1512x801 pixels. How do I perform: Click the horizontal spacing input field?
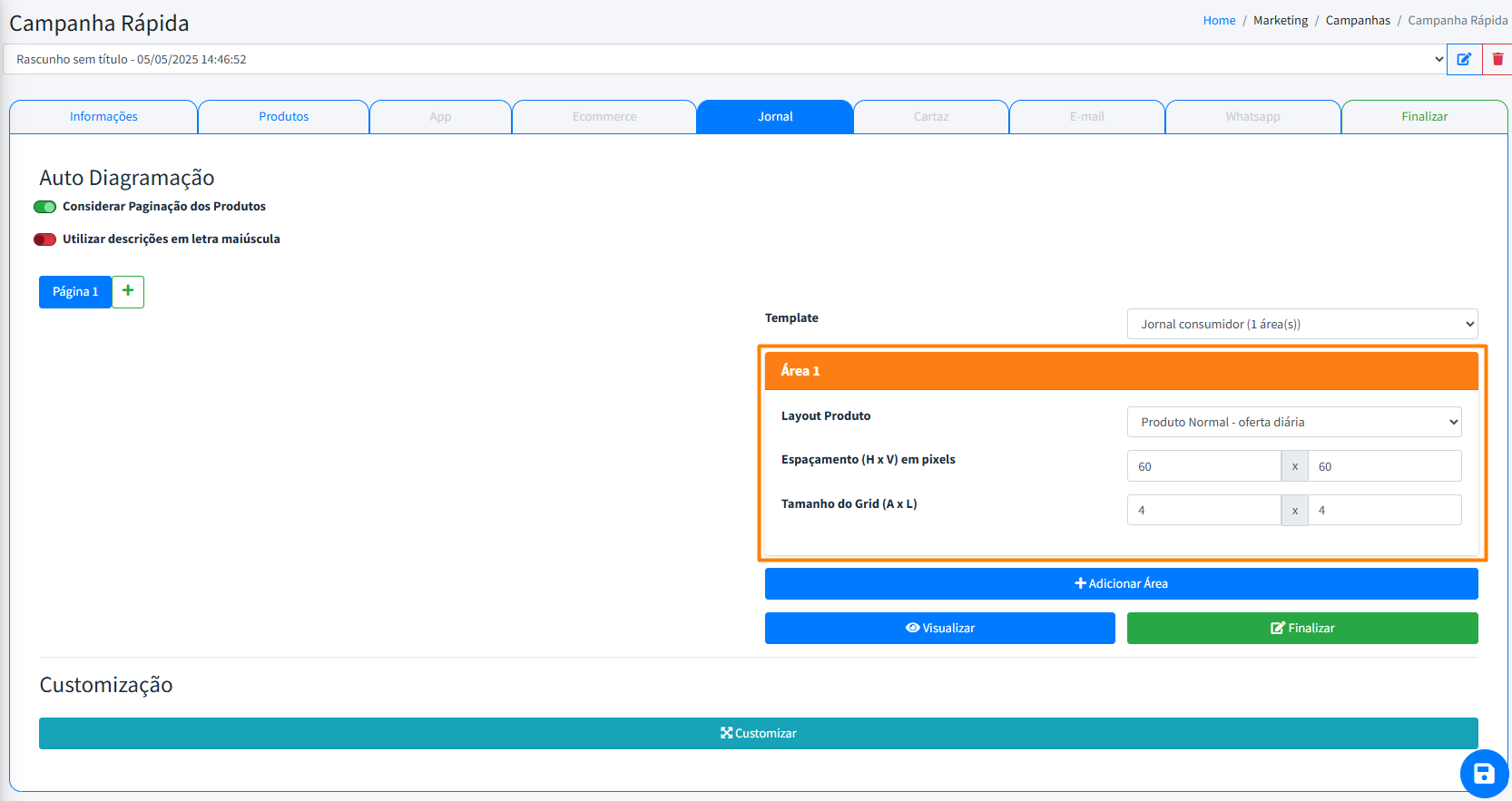[x=1203, y=466]
